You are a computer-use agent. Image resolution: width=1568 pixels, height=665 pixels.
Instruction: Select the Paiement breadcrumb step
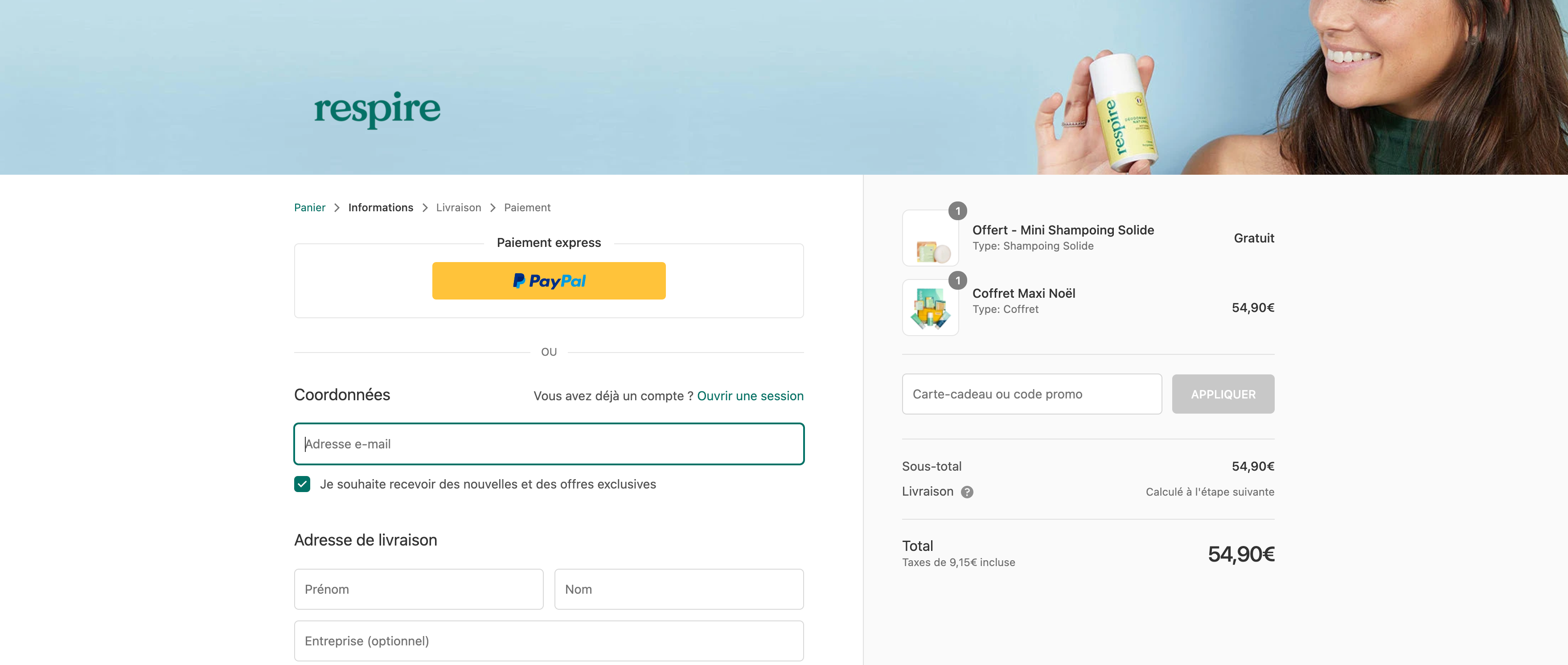click(527, 208)
